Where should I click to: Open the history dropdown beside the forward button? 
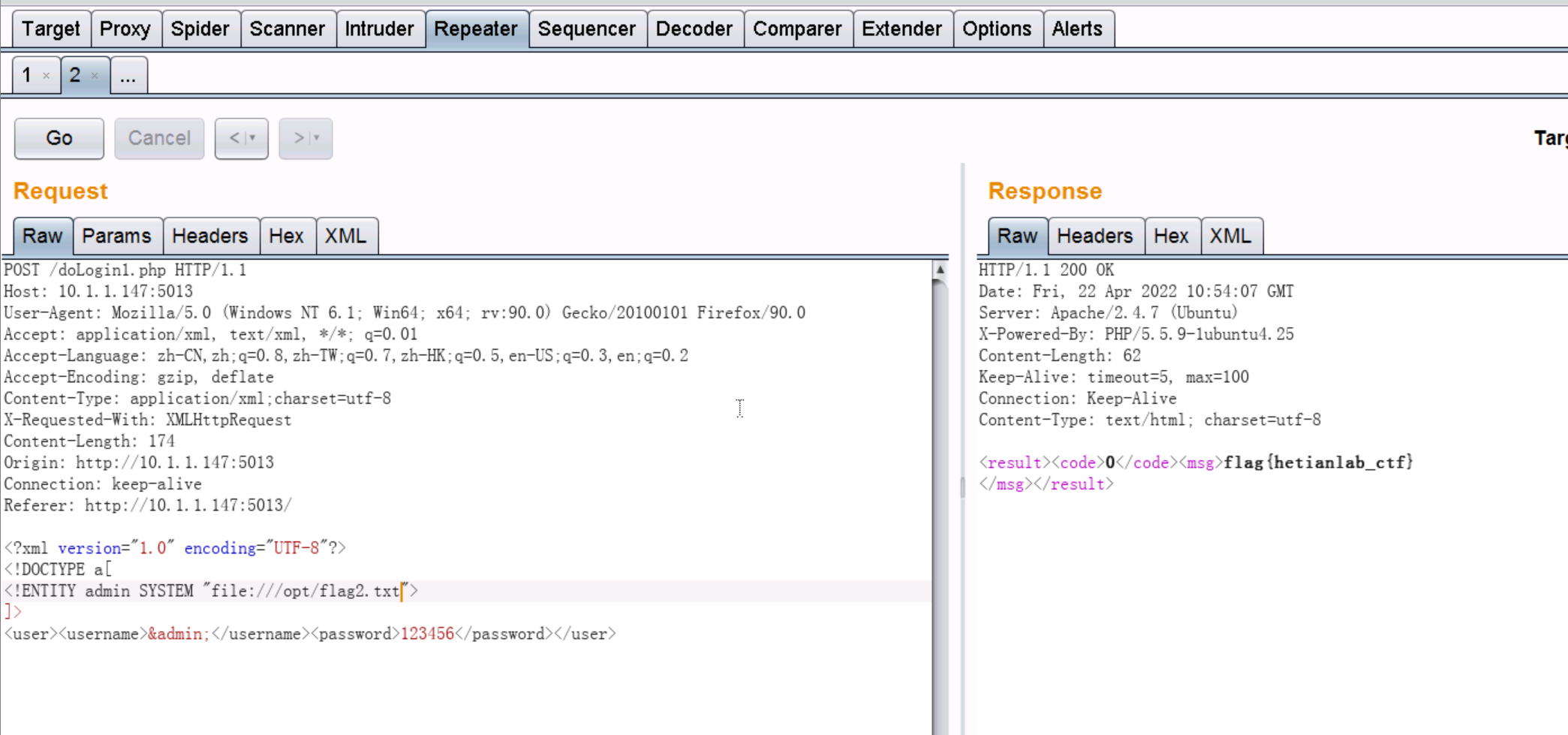(x=317, y=139)
